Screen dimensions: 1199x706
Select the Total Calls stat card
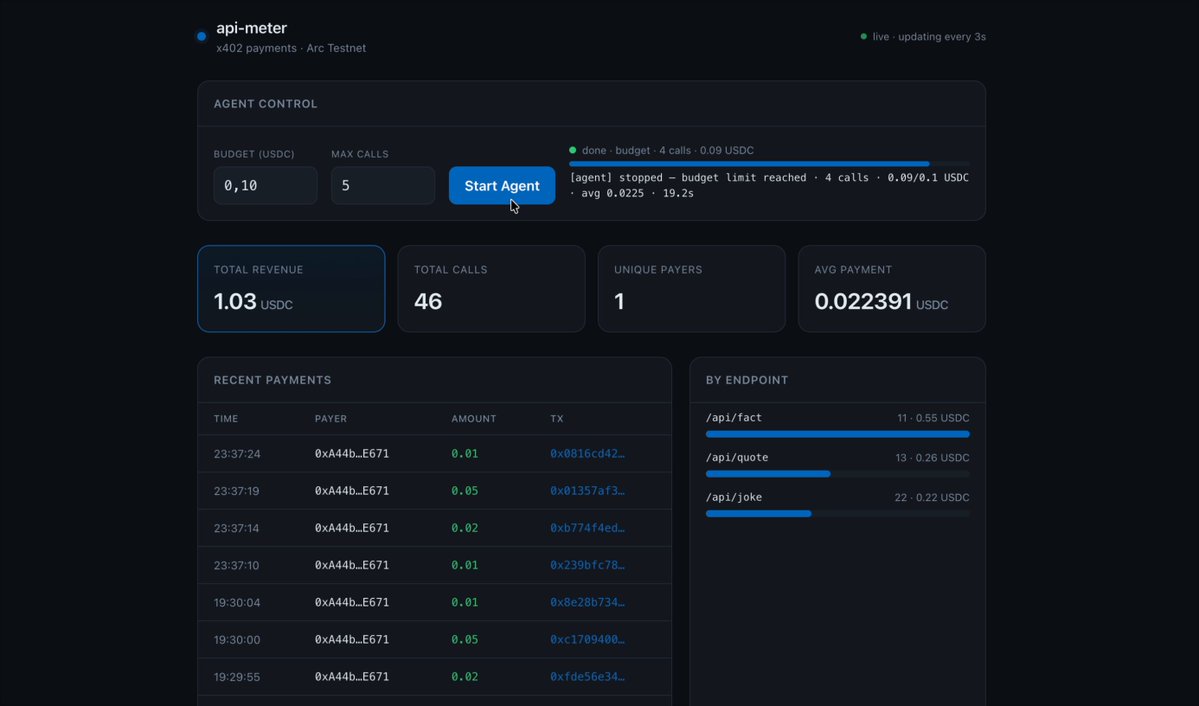pos(492,288)
